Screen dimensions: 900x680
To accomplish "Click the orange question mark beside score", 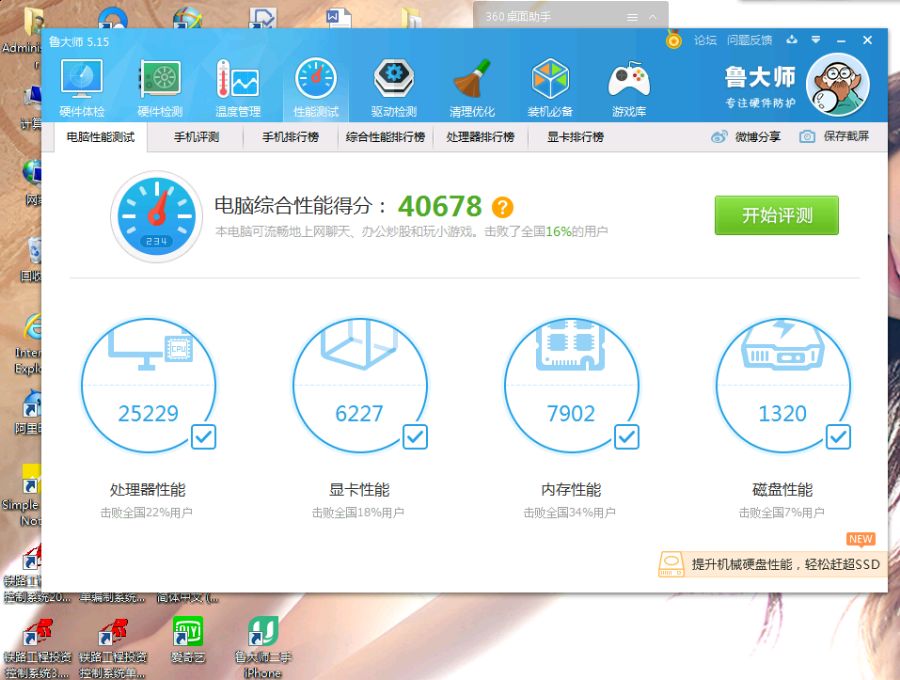I will [x=502, y=207].
